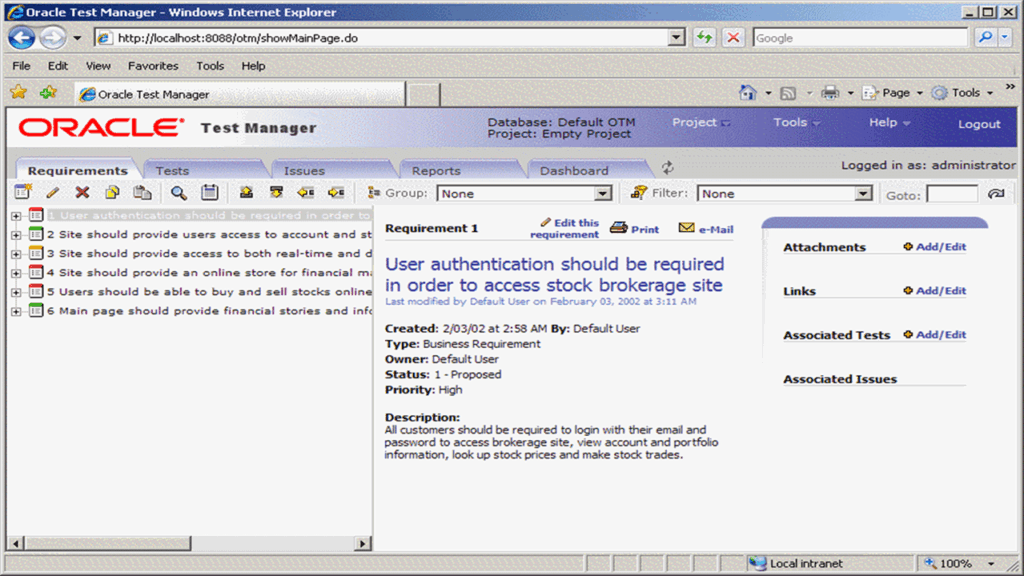Viewport: 1024px width, 576px height.
Task: Click the notepad toolbar icon
Action: coord(210,193)
